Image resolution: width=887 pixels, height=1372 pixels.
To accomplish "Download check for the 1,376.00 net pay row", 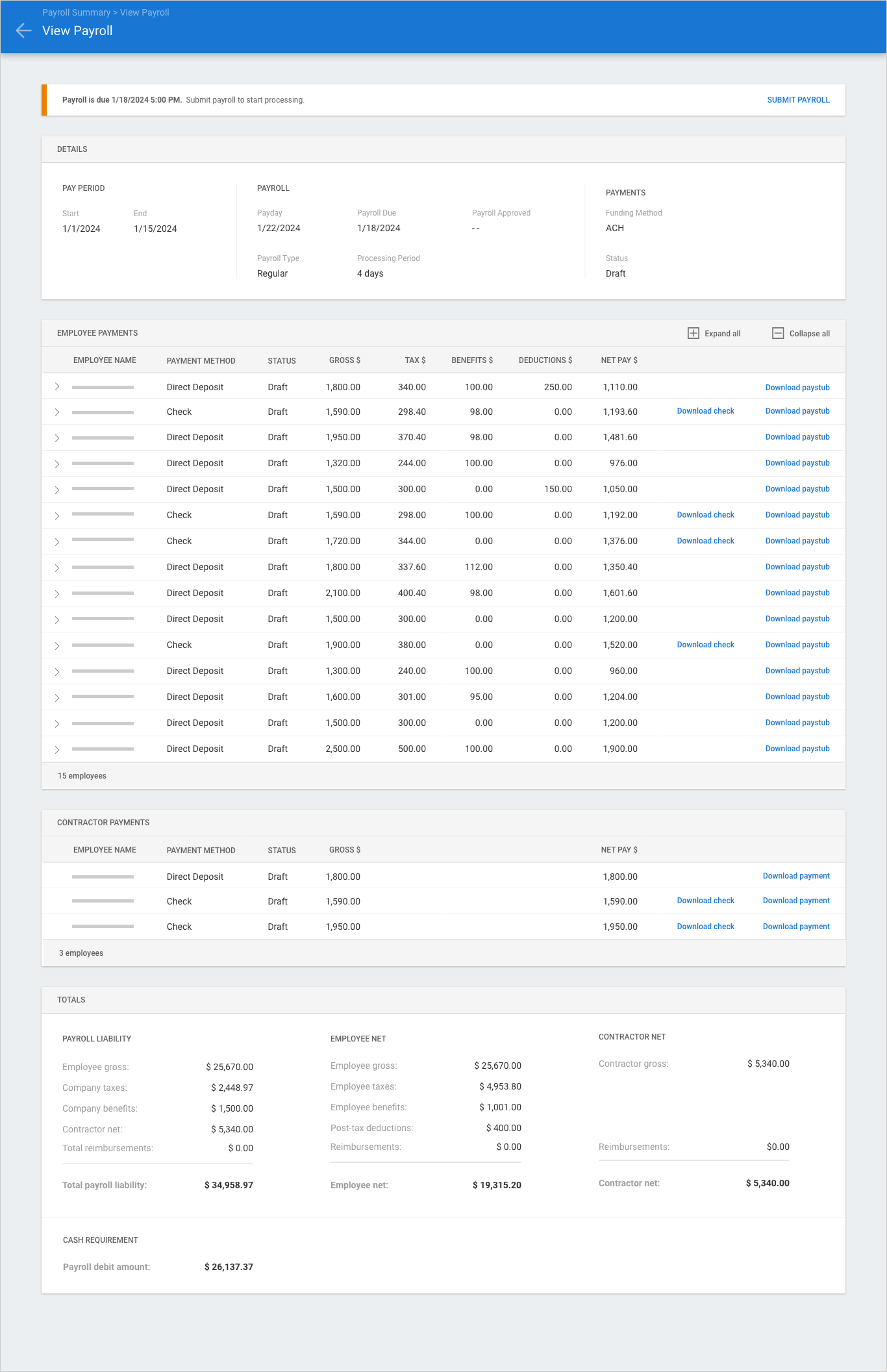I will [705, 541].
